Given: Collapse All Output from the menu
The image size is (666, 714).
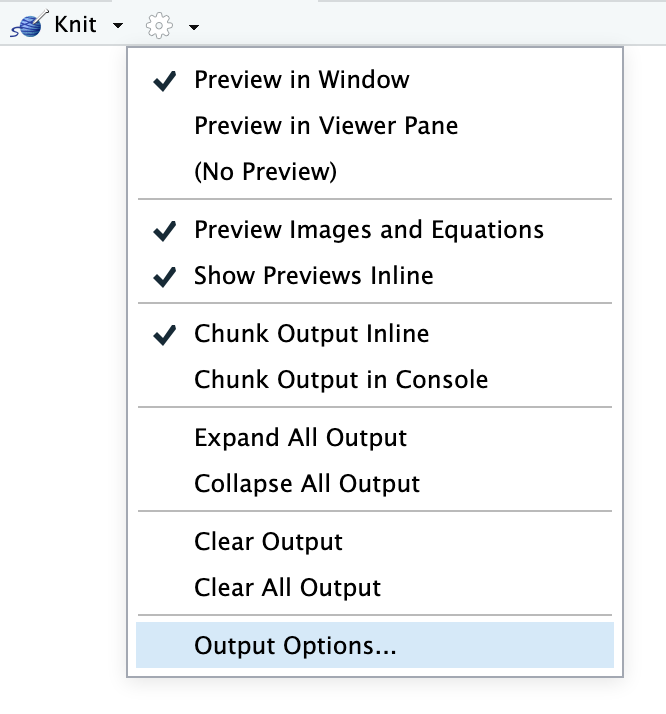Looking at the screenshot, I should (307, 484).
